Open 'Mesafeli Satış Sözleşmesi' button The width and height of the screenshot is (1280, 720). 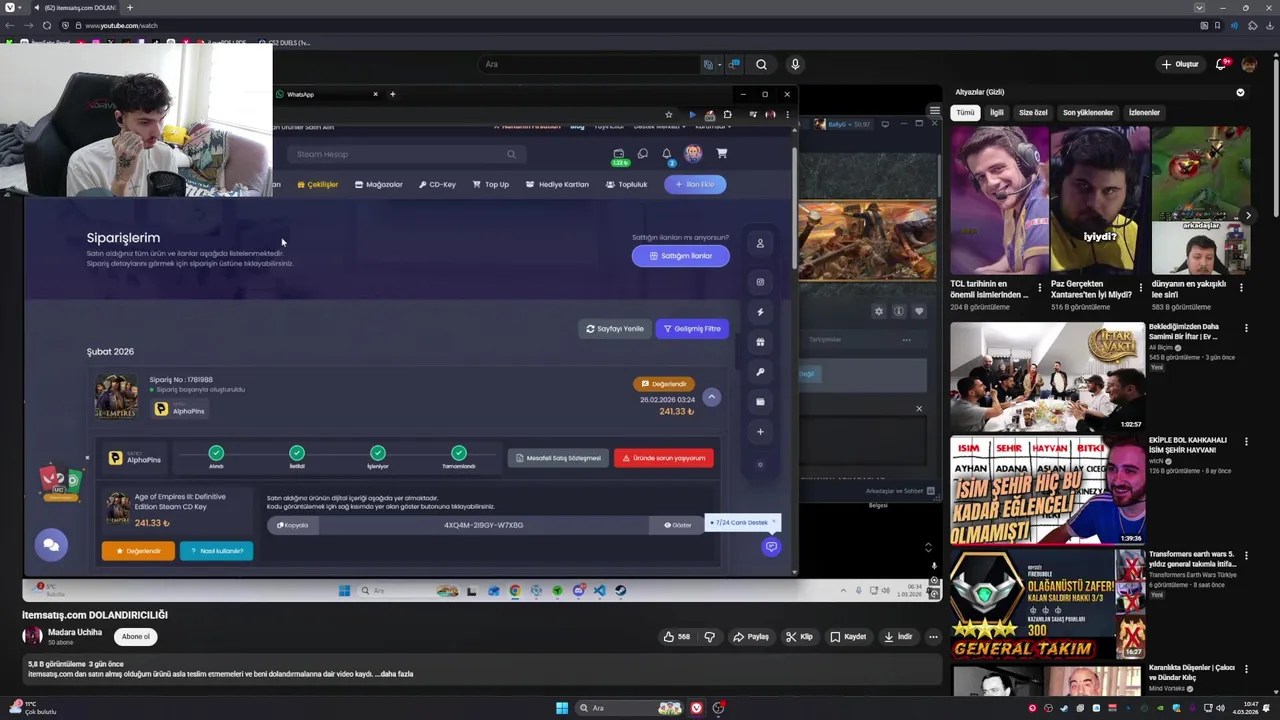pos(558,458)
